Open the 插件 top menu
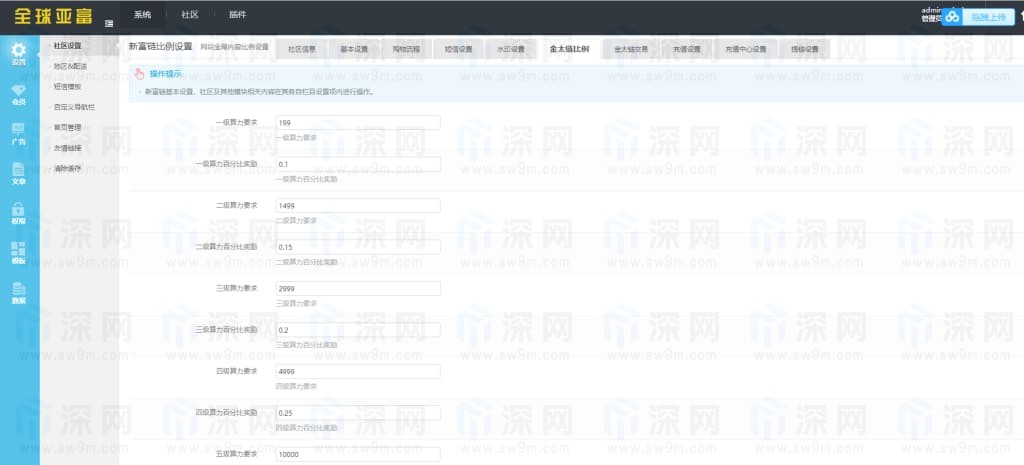1024x465 pixels. point(237,15)
